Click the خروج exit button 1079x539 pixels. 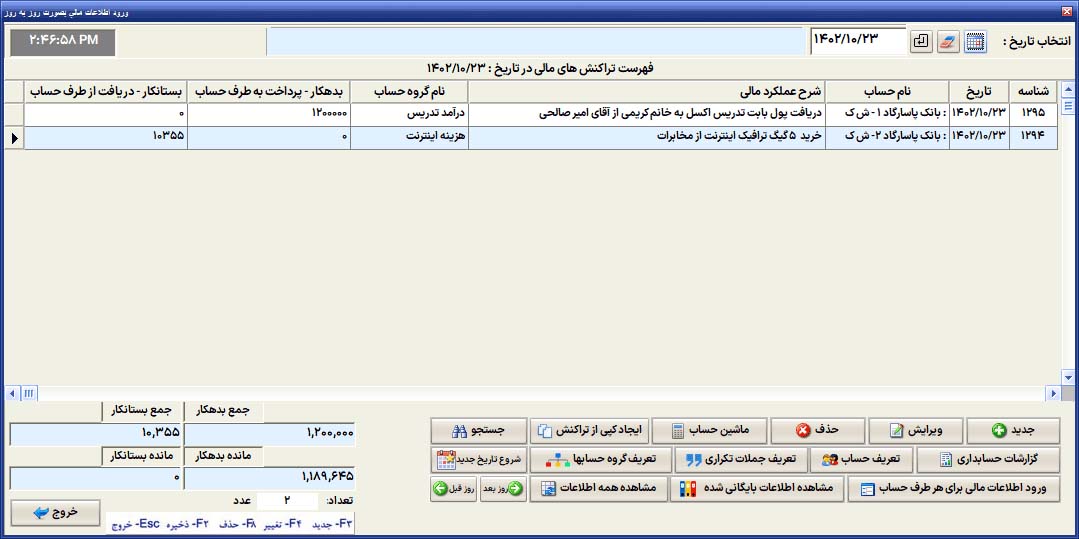click(55, 513)
